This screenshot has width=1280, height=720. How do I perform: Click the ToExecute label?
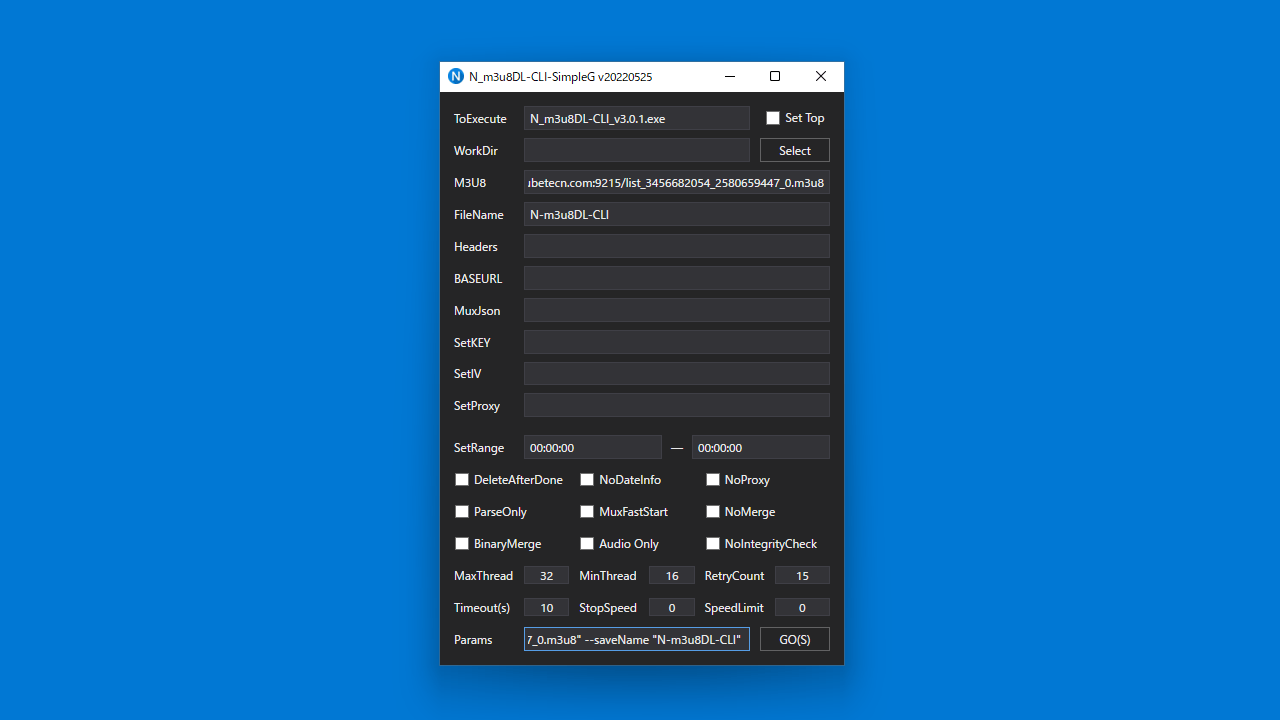(x=480, y=118)
